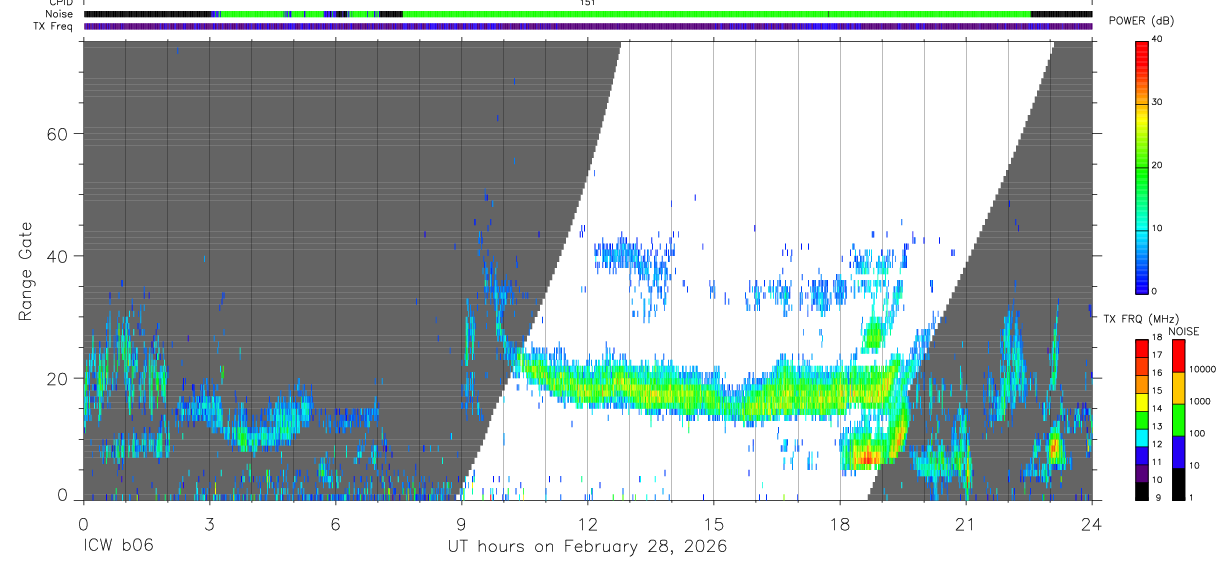The width and height of the screenshot is (1228, 567).
Task: Click the 'TX Freq' row label at top left
Action: coord(53,26)
